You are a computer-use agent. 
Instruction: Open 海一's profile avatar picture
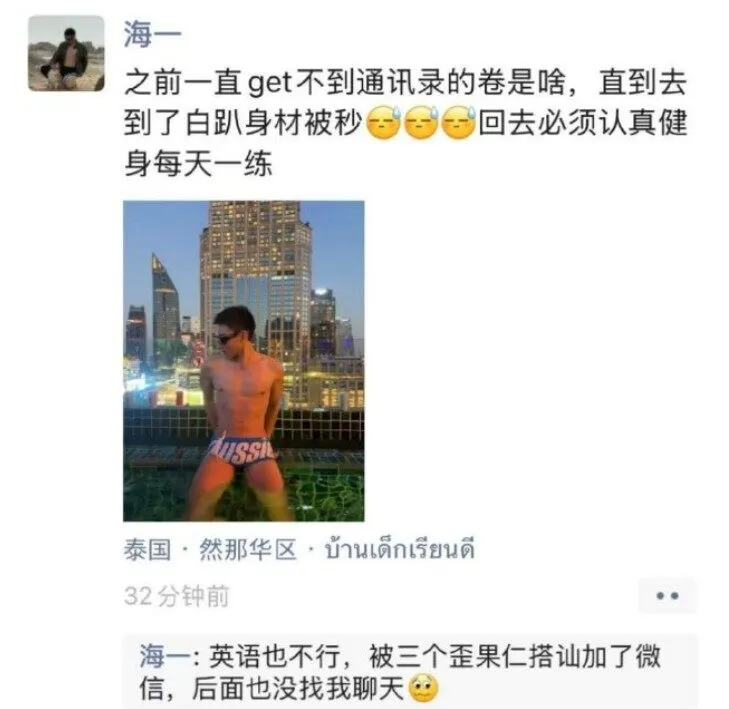[66, 53]
